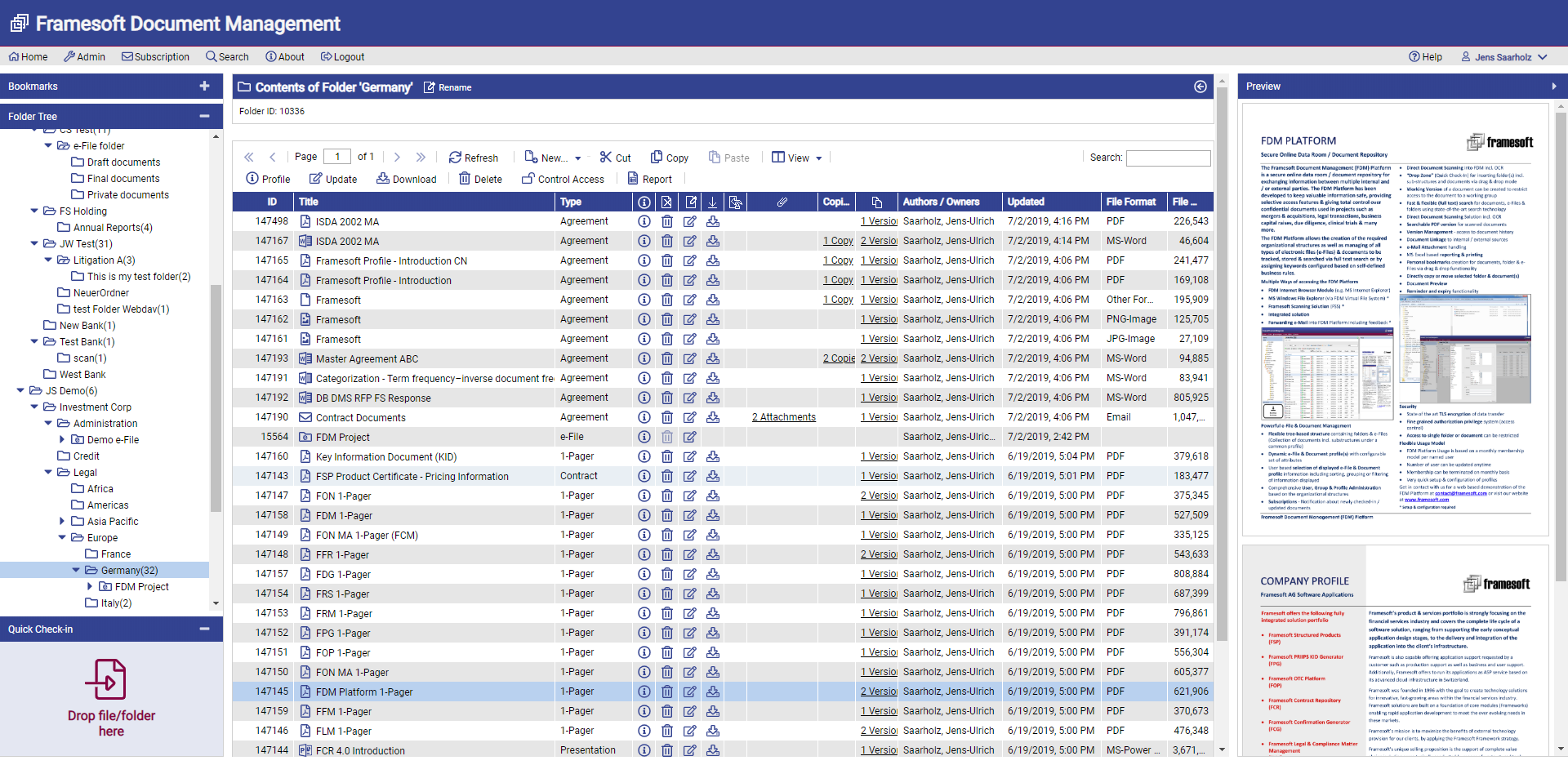Click the Paste toolbar button

click(729, 158)
